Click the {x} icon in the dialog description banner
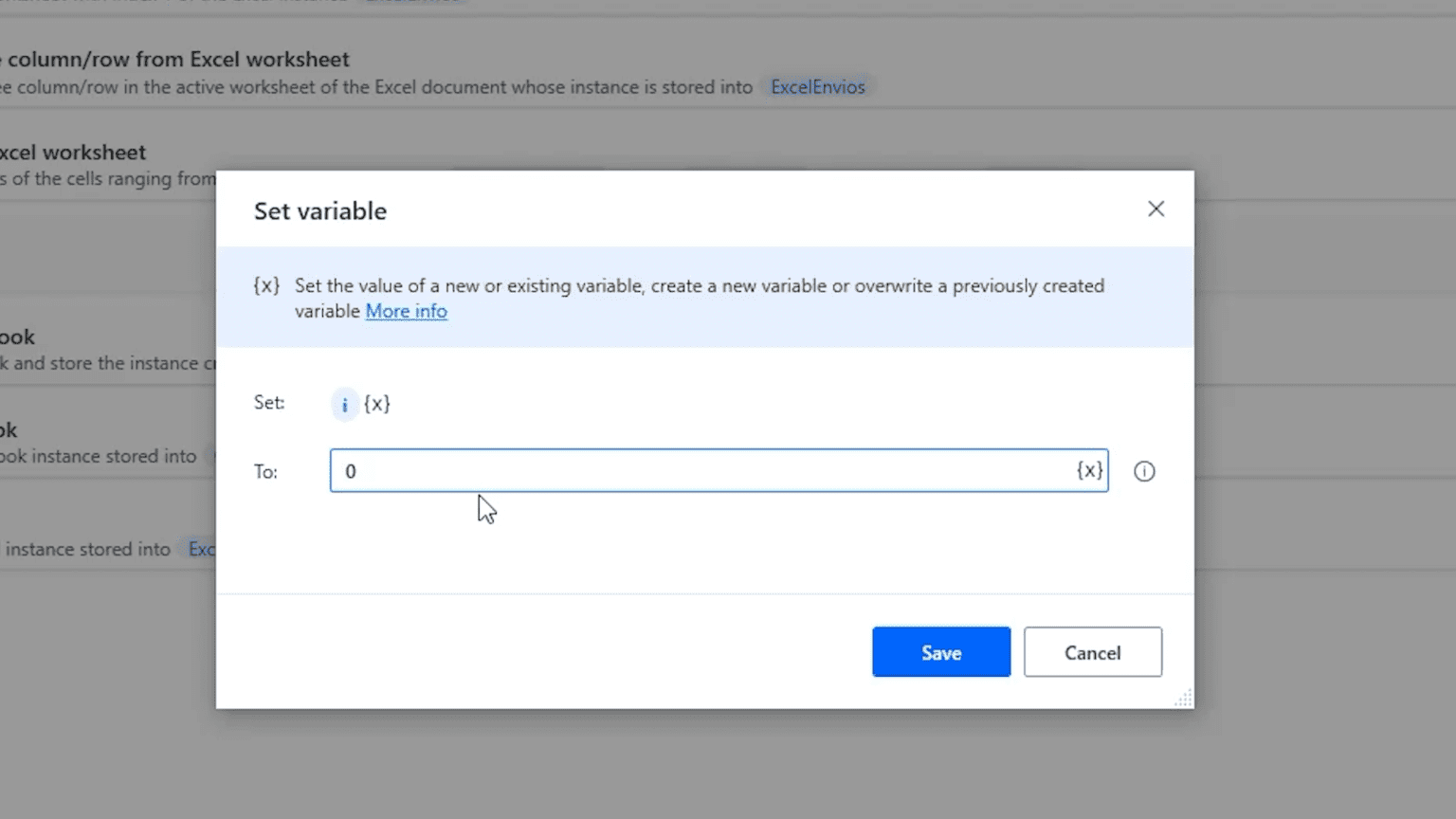 tap(266, 285)
